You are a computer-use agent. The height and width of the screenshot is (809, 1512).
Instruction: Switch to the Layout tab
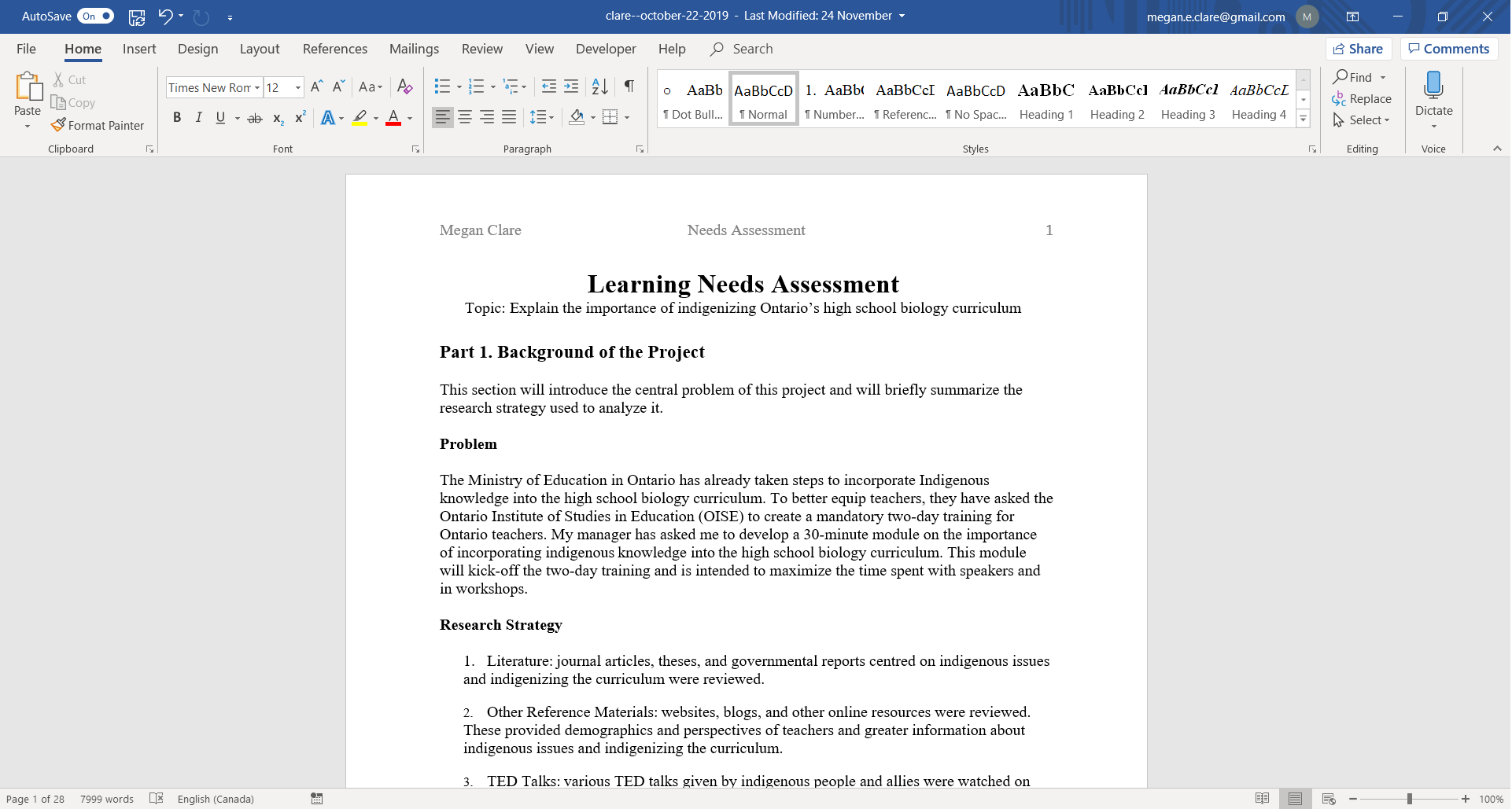click(260, 49)
